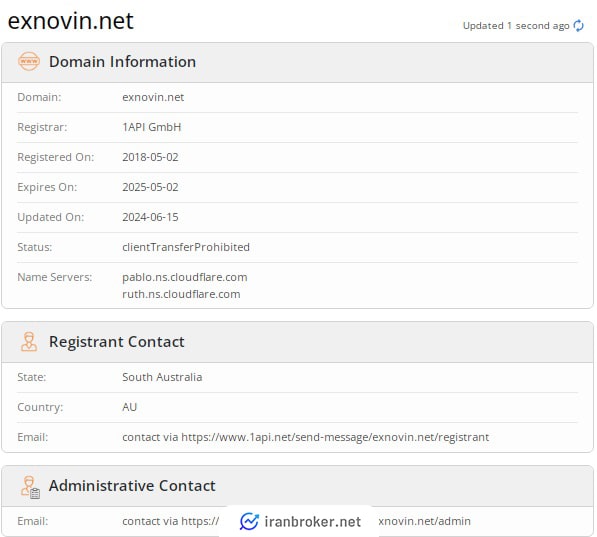Click the Updated 1 second ago text

pyautogui.click(x=516, y=26)
